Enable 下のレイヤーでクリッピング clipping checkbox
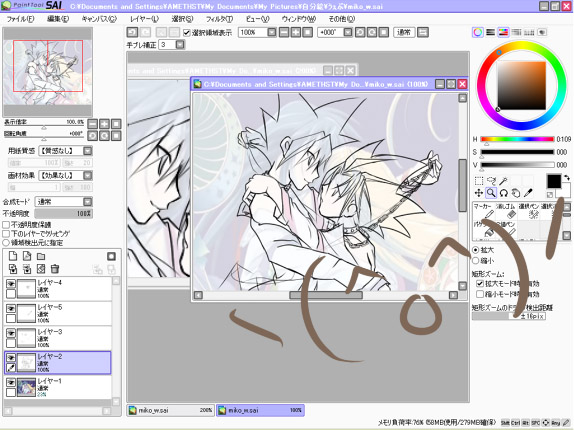This screenshot has height=430, width=574. click(x=6, y=233)
